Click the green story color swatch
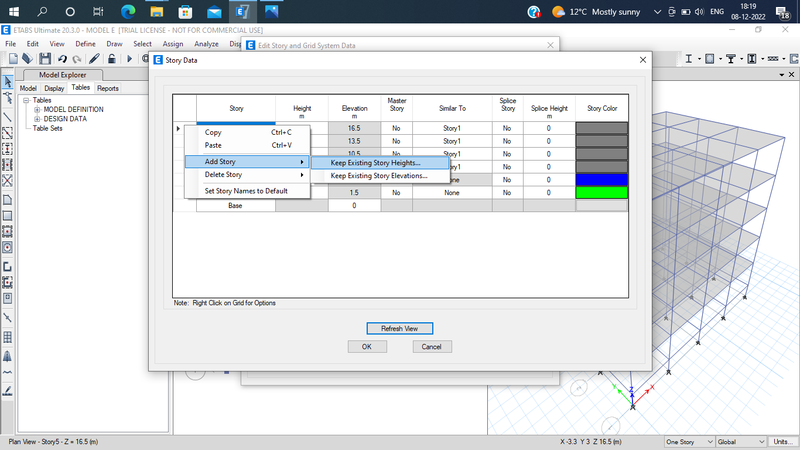Screen dimensions: 800x450 point(602,192)
